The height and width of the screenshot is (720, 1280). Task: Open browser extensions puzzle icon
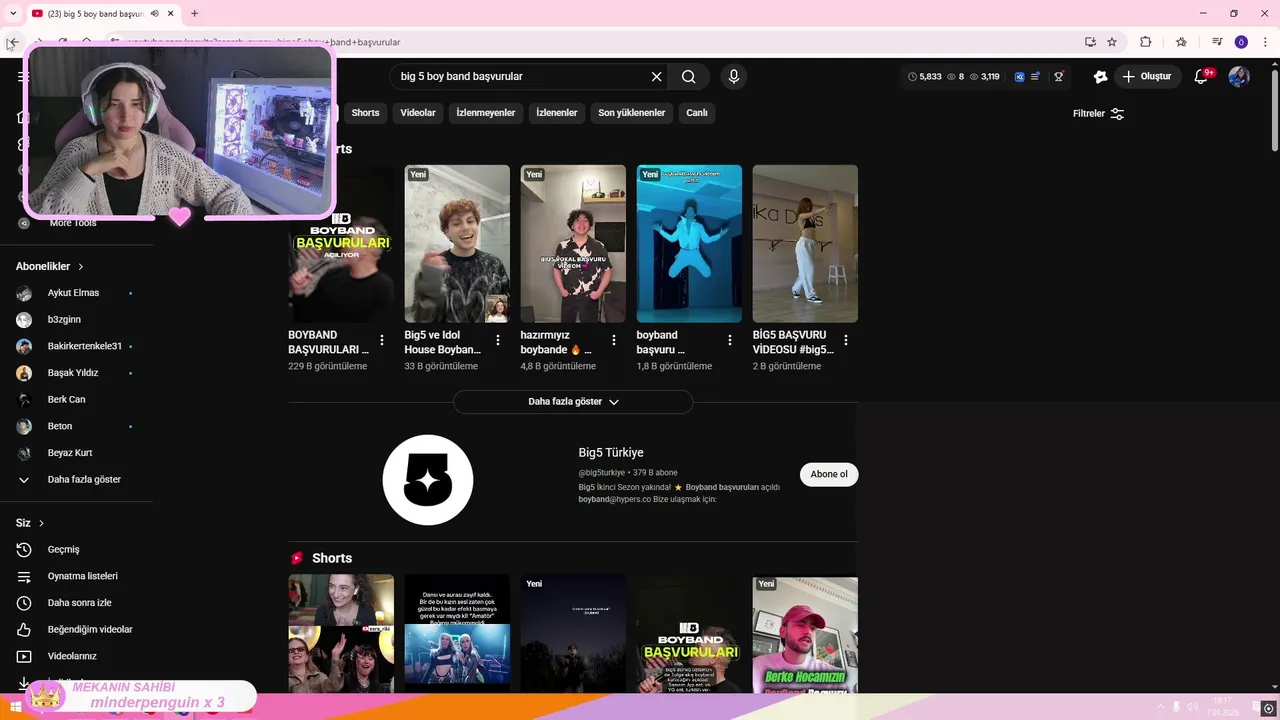point(1146,42)
